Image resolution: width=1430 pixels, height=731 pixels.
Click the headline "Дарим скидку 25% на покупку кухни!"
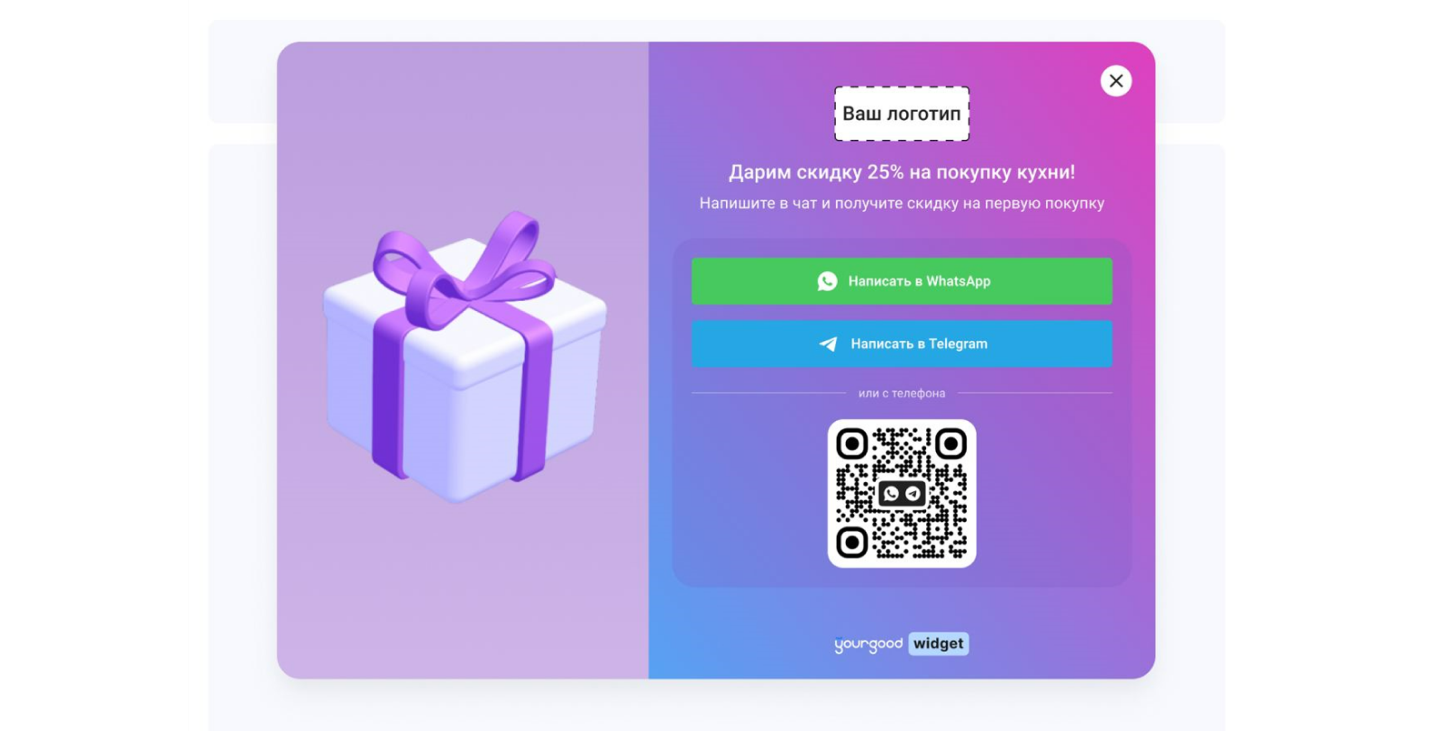[x=902, y=172]
